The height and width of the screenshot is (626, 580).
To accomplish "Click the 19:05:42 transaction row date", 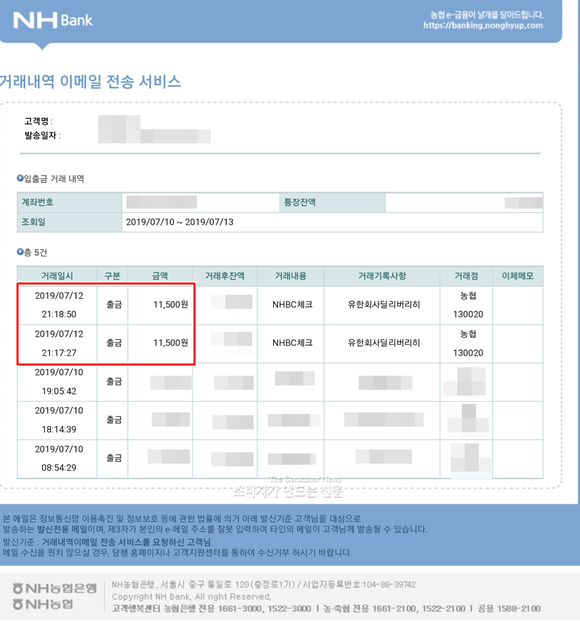I will coord(59,382).
